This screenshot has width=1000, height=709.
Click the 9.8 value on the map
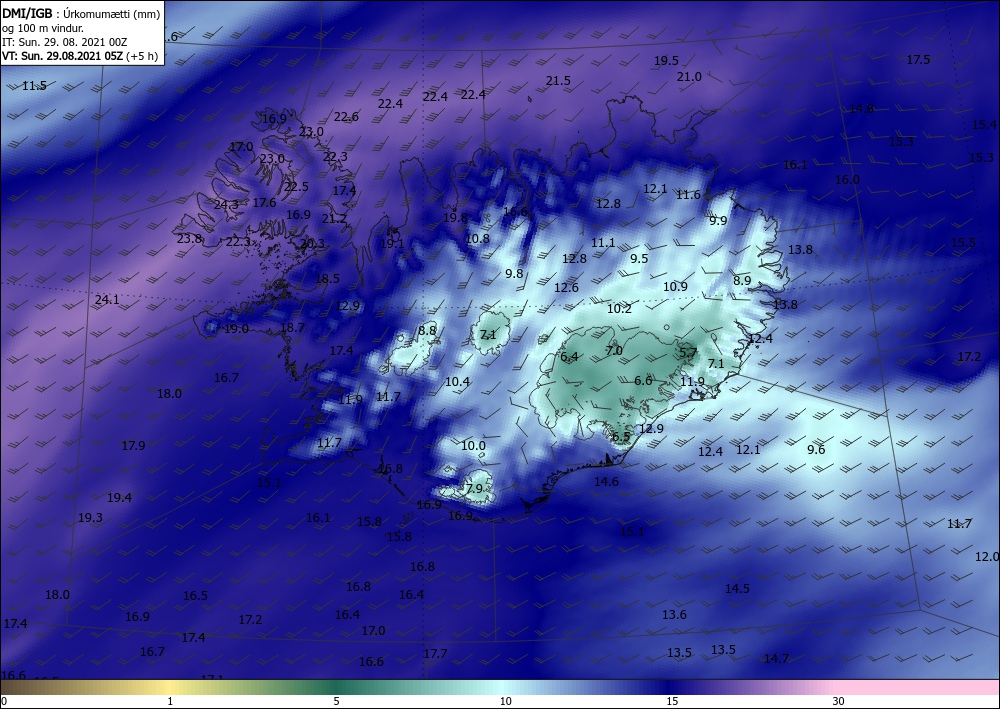(x=514, y=274)
